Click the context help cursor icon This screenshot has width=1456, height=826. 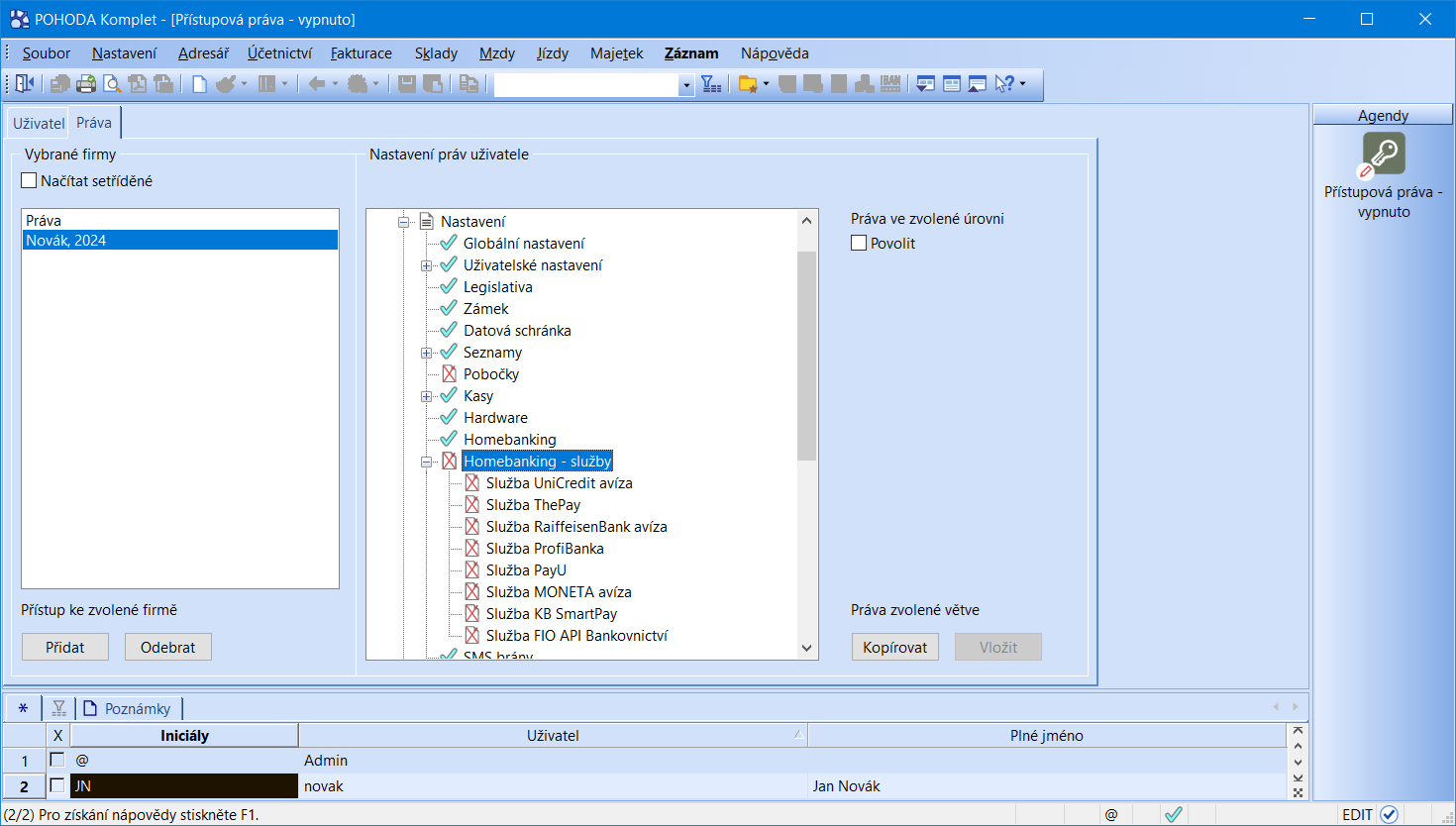[x=1004, y=84]
